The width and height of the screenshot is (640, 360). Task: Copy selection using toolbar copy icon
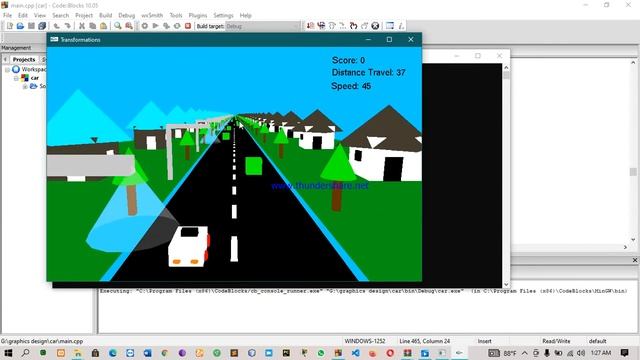pos(93,26)
